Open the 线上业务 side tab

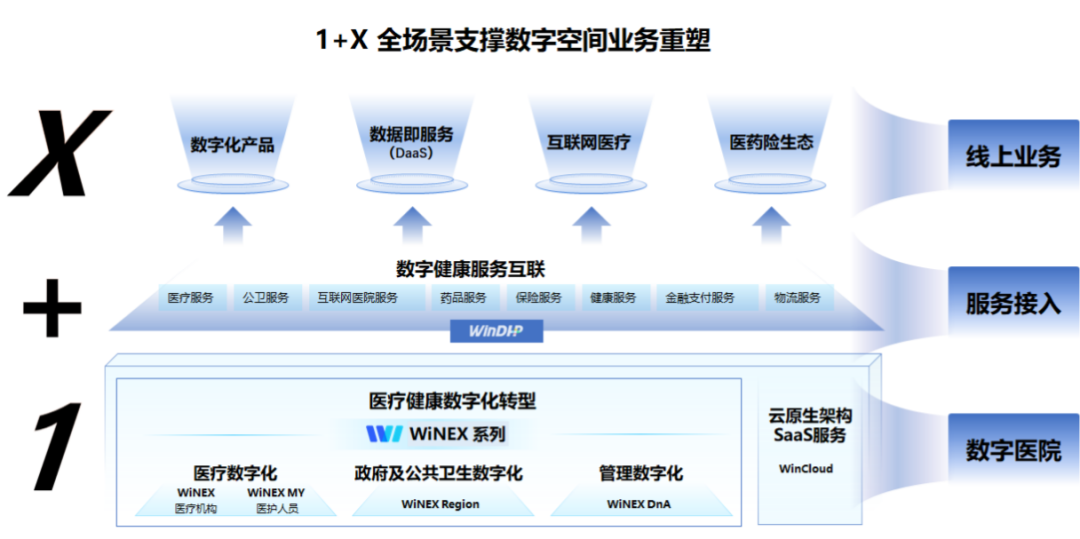click(x=1012, y=157)
